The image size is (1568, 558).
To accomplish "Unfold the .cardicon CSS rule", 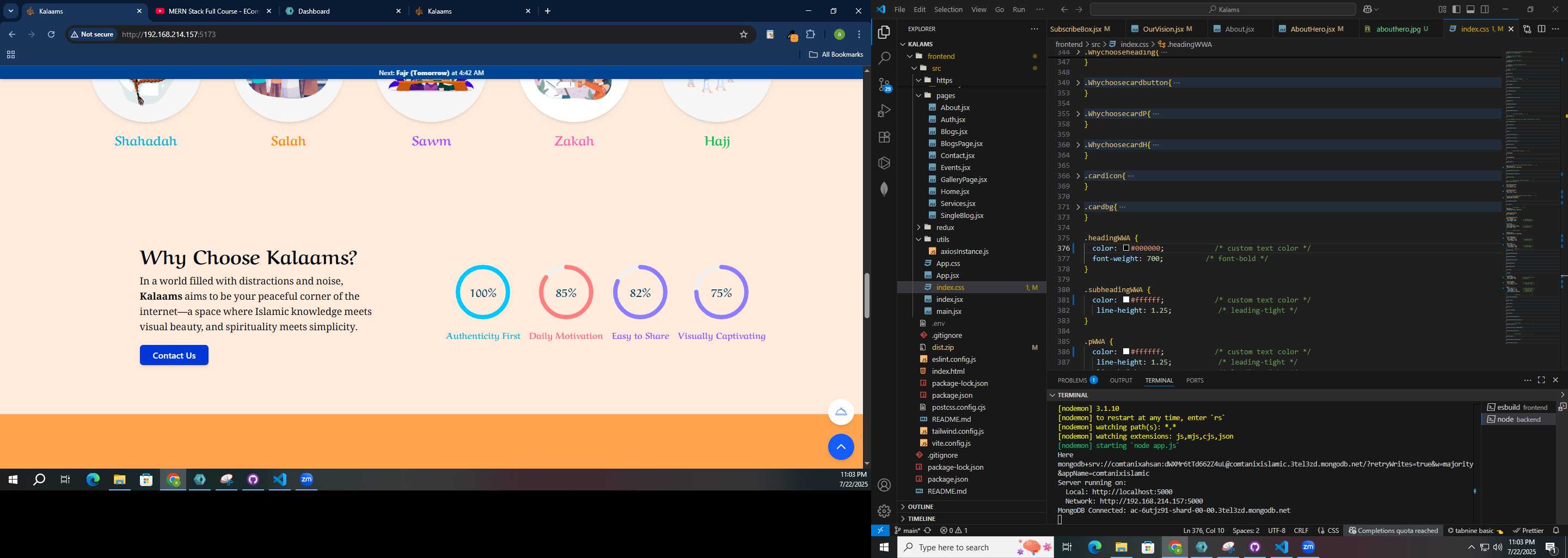I will (1078, 176).
